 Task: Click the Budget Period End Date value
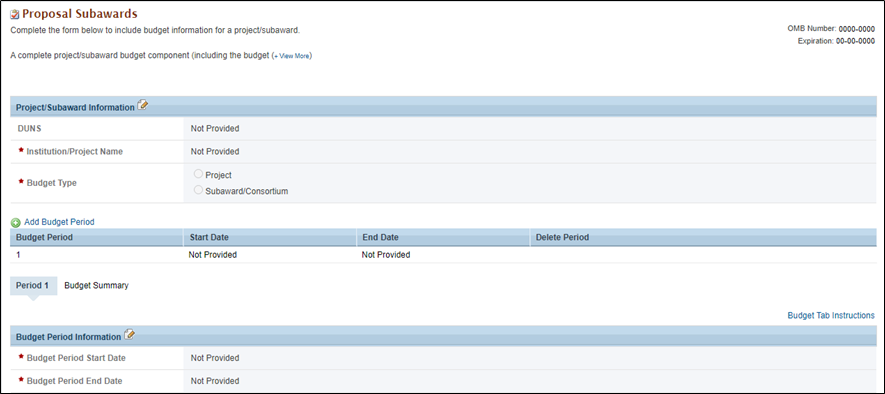[x=215, y=380]
